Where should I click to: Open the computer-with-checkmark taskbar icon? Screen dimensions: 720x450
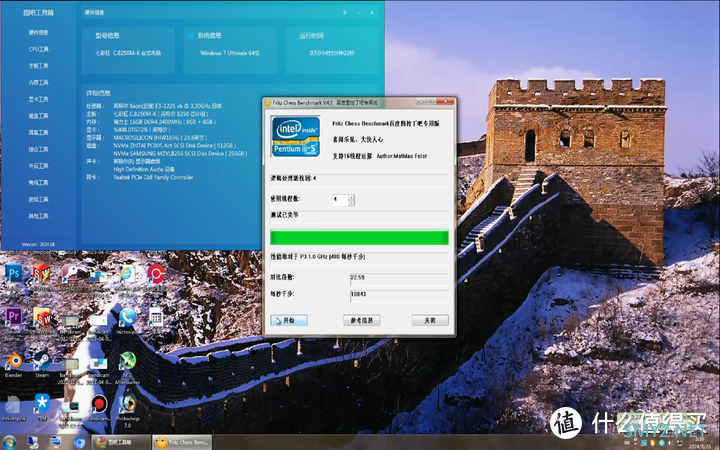pyautogui.click(x=33, y=443)
